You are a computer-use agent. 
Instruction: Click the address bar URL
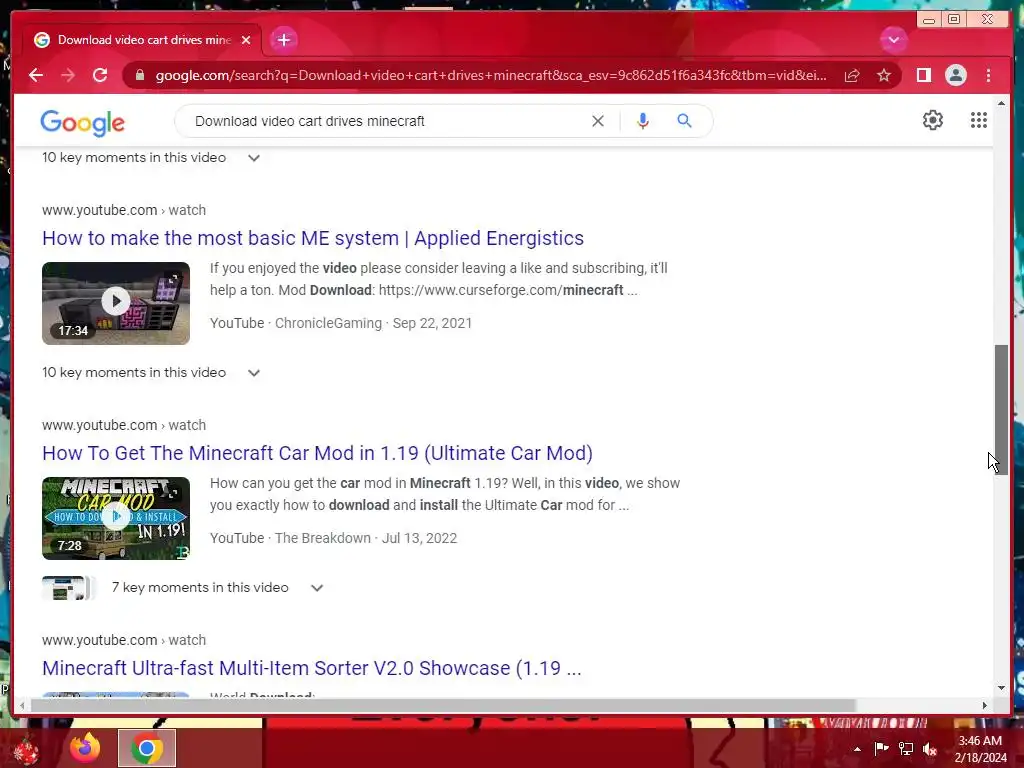[x=490, y=76]
